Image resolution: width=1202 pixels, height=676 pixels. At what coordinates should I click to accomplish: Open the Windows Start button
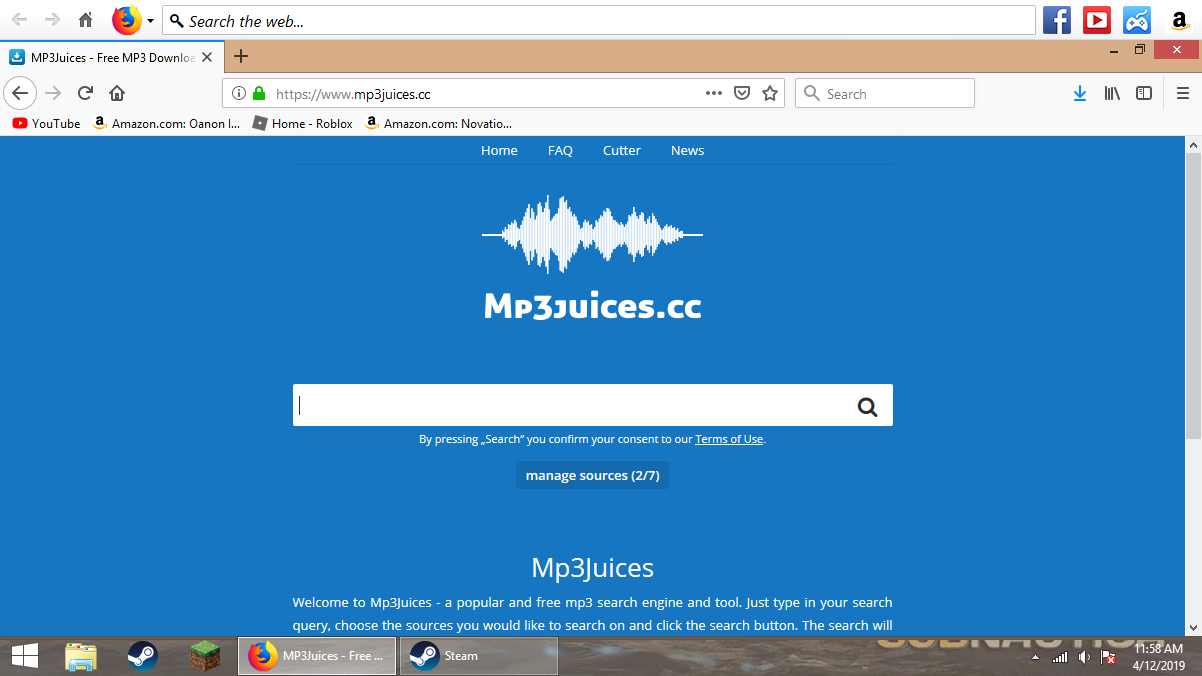[25, 656]
